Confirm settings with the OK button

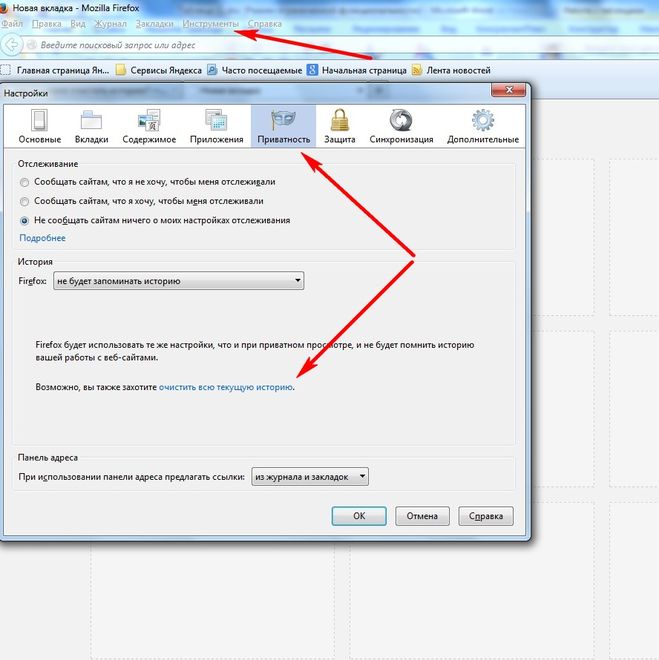[359, 516]
